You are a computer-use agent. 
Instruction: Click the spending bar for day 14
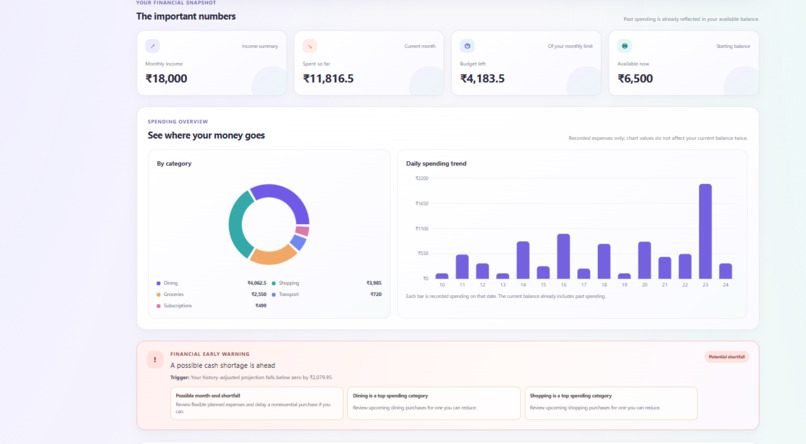[x=523, y=260]
